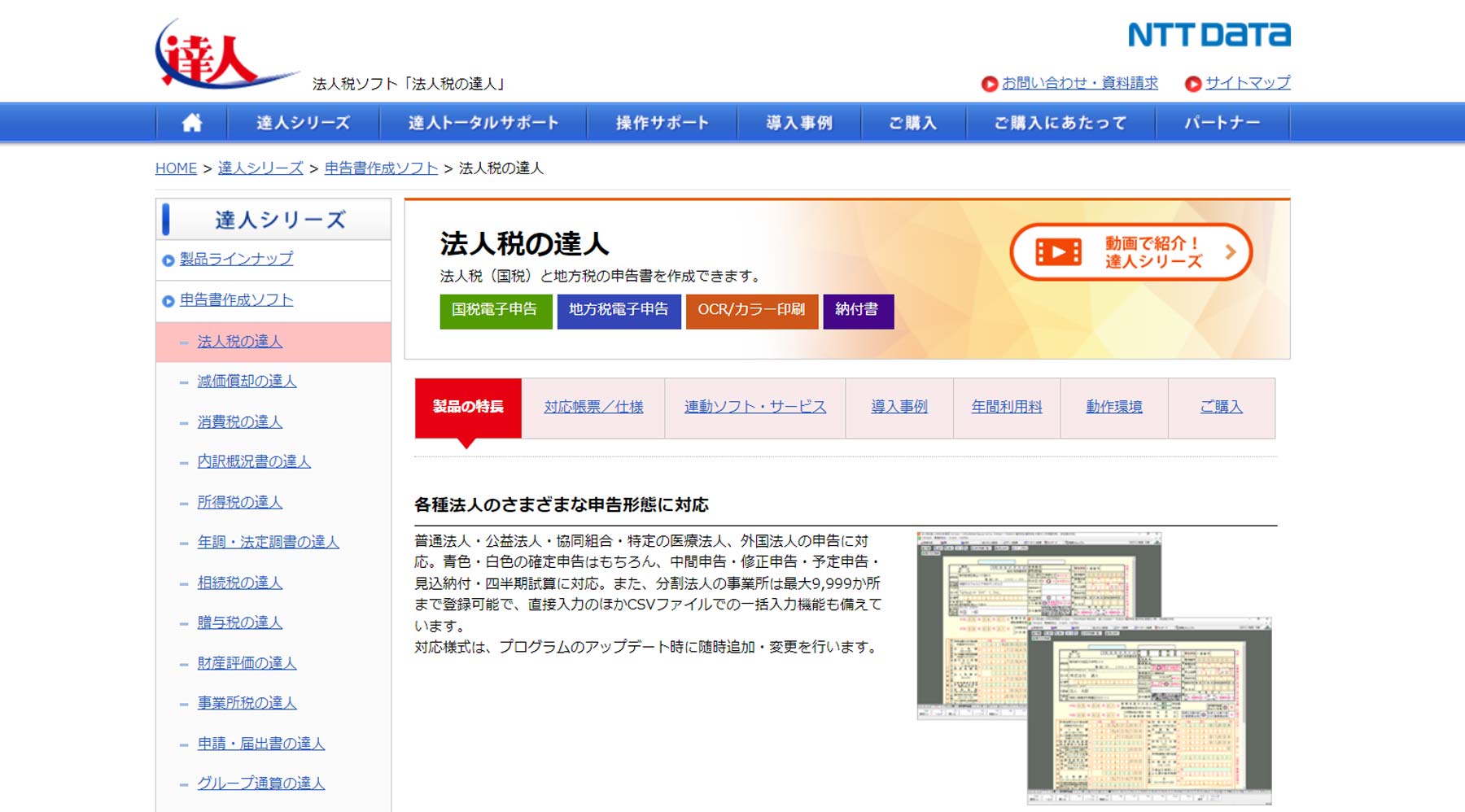The width and height of the screenshot is (1465, 812).
Task: Open 申告書作成ソフト sidebar link
Action: [237, 299]
